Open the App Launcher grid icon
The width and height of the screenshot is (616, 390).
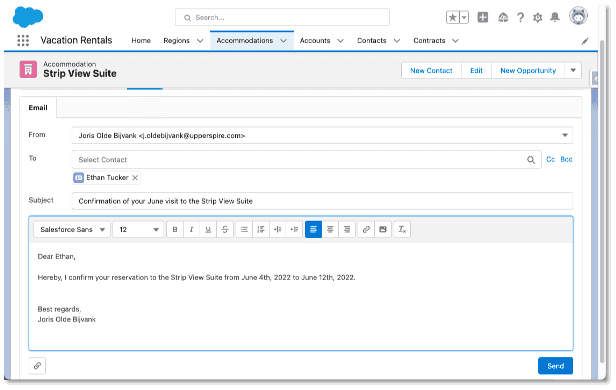tap(23, 40)
